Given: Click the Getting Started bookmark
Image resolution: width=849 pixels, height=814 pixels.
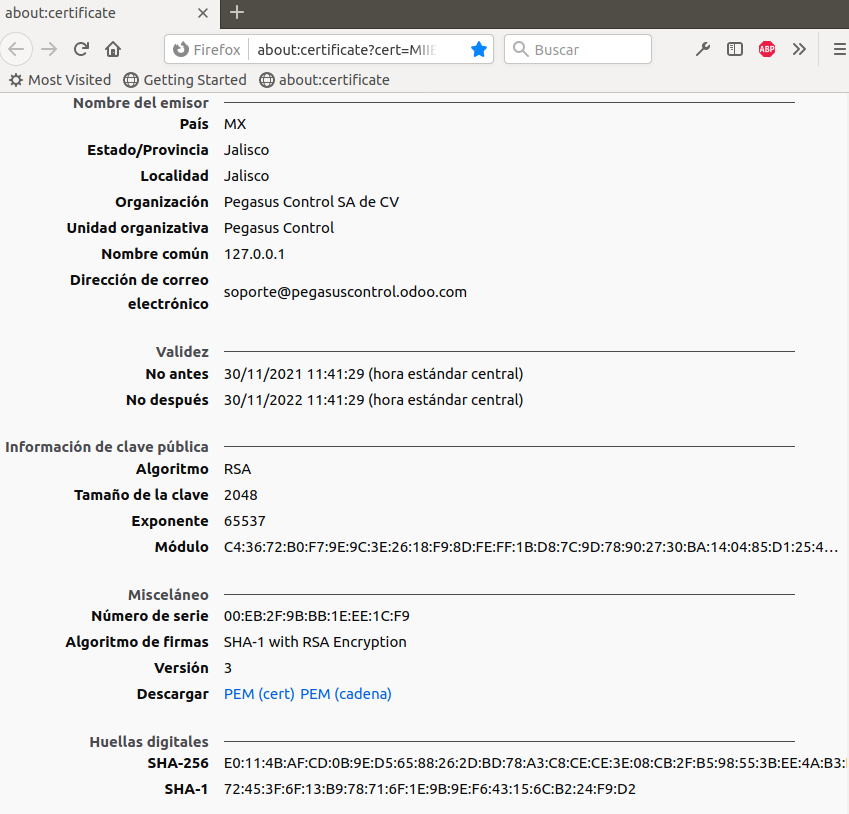Looking at the screenshot, I should [x=185, y=79].
